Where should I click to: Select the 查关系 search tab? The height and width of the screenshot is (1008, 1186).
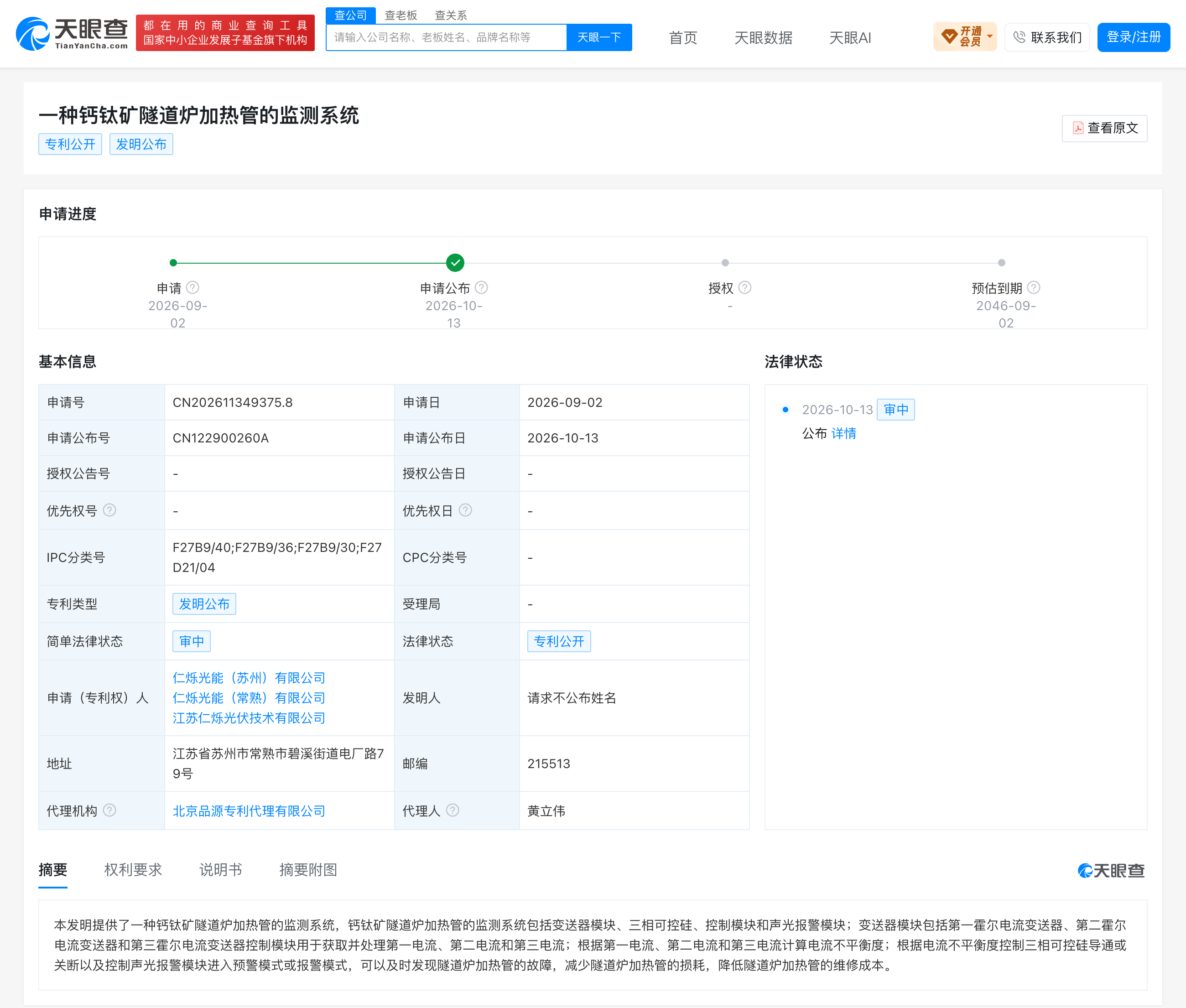tap(451, 16)
